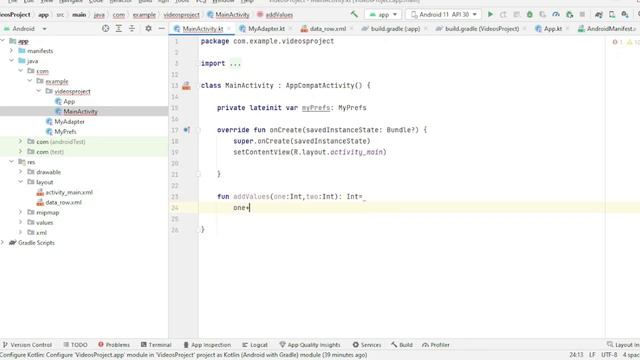Open App Quality Insights tool window

coord(310,345)
